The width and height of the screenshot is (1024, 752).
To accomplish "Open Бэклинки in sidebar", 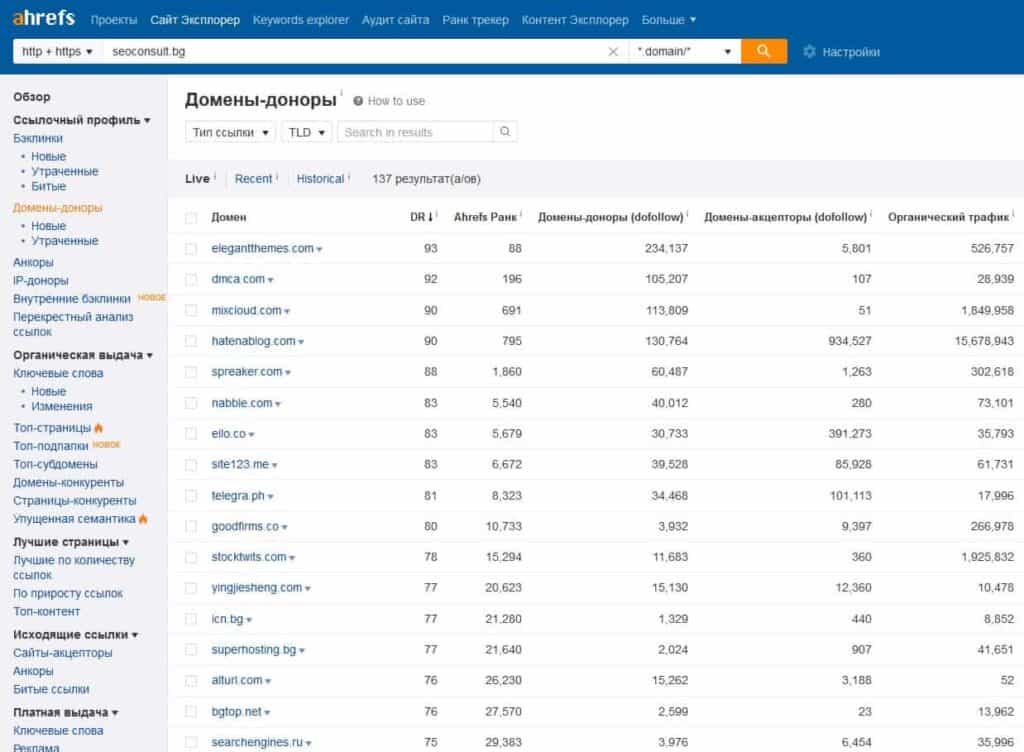I will [x=38, y=138].
